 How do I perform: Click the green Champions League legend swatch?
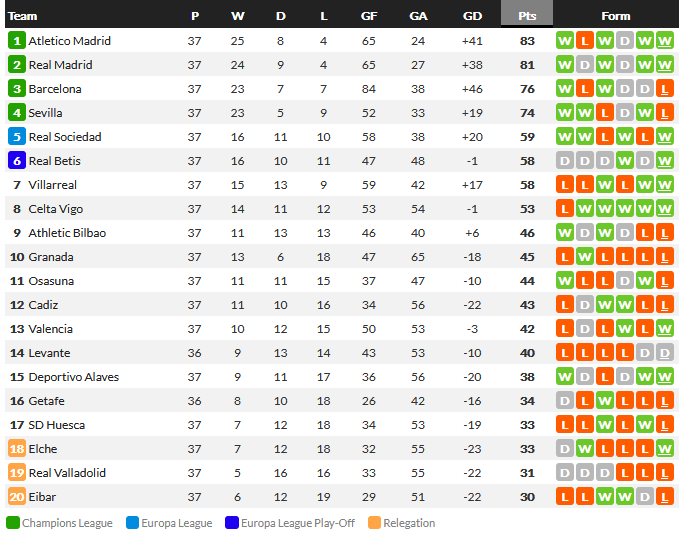click(12, 523)
